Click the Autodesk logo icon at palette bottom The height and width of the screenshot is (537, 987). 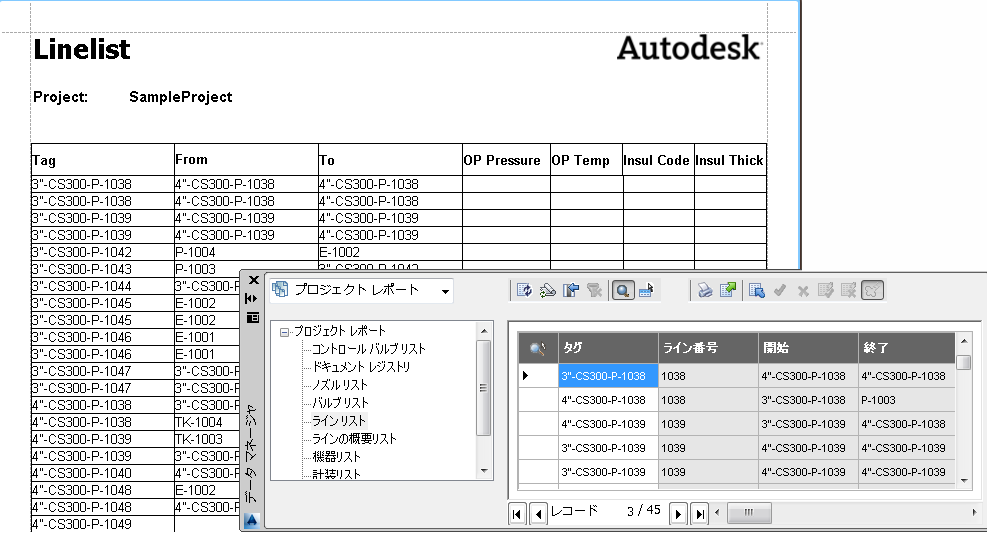(252, 520)
